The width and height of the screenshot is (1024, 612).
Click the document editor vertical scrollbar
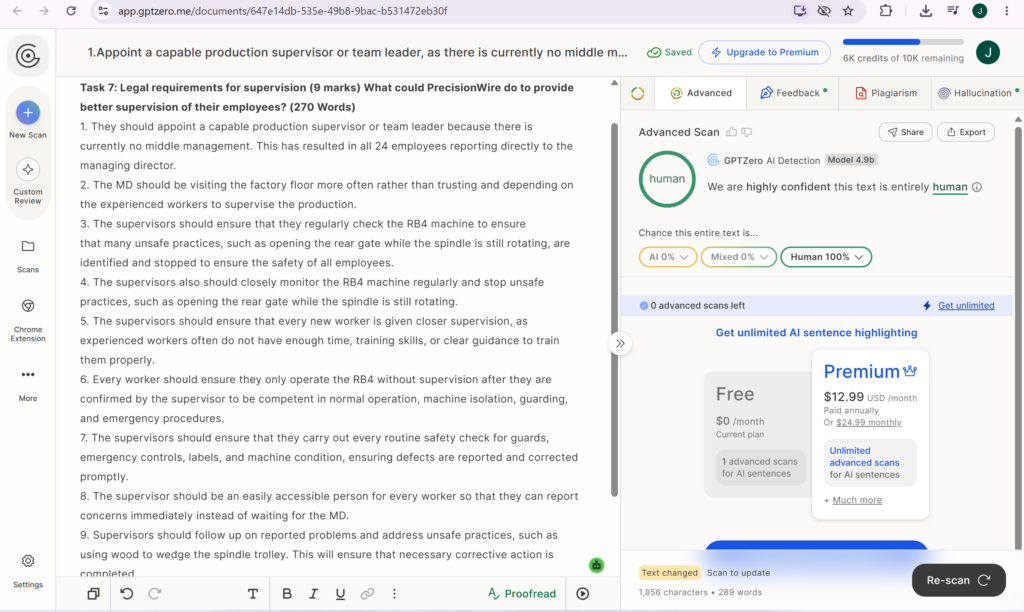614,310
